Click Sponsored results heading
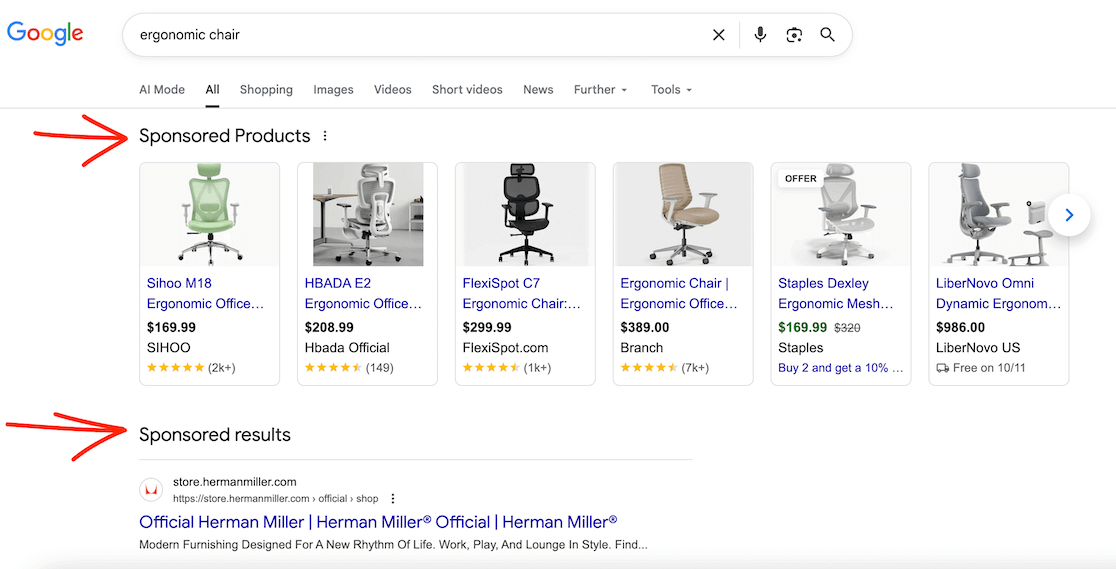The height and width of the screenshot is (569, 1116). pos(215,435)
